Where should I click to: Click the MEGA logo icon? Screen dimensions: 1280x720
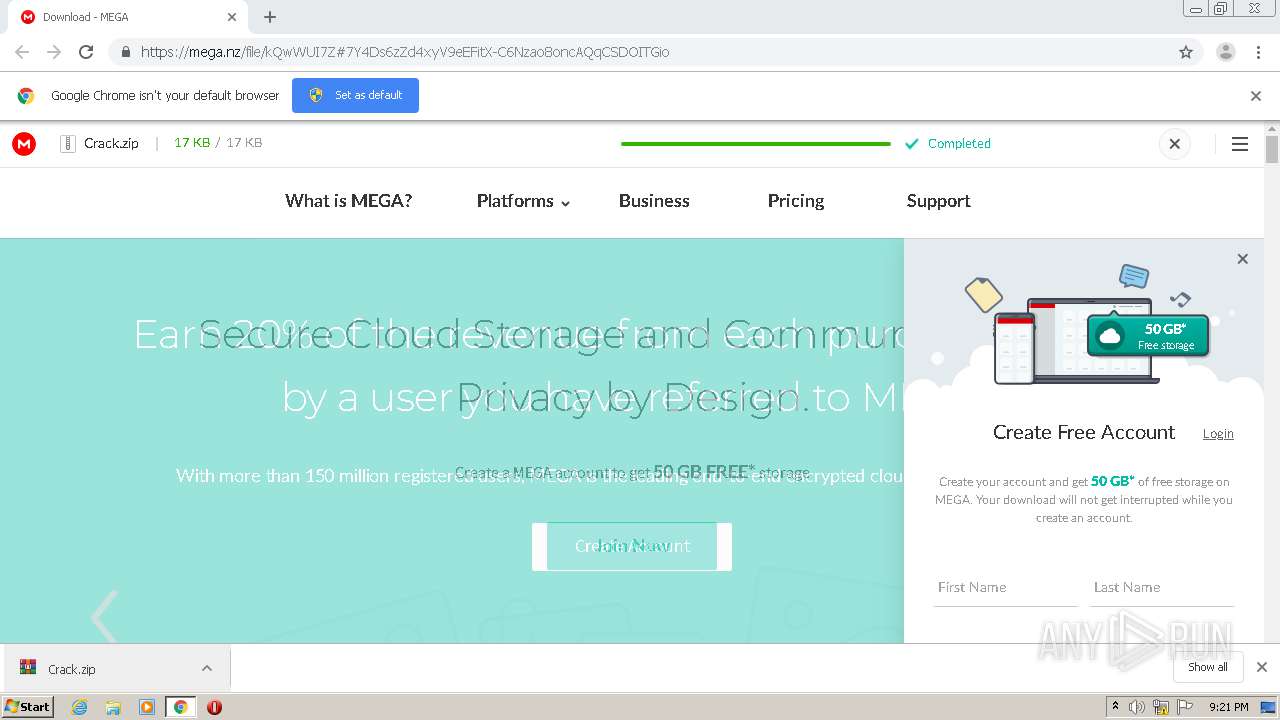(x=24, y=144)
